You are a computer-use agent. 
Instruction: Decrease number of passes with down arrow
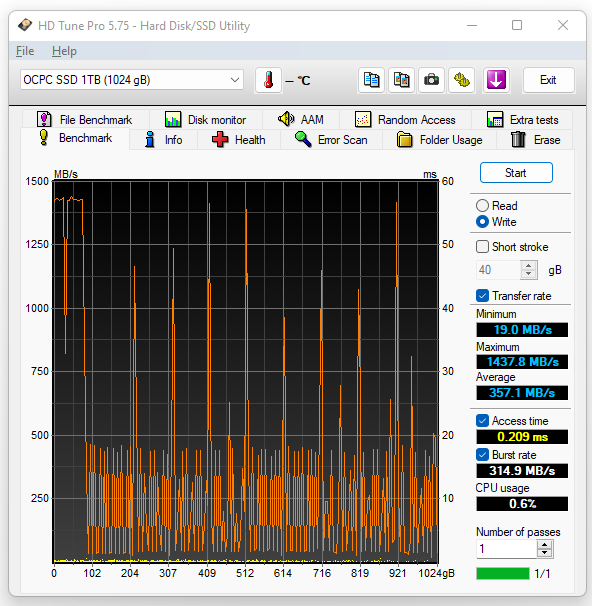pyautogui.click(x=544, y=553)
